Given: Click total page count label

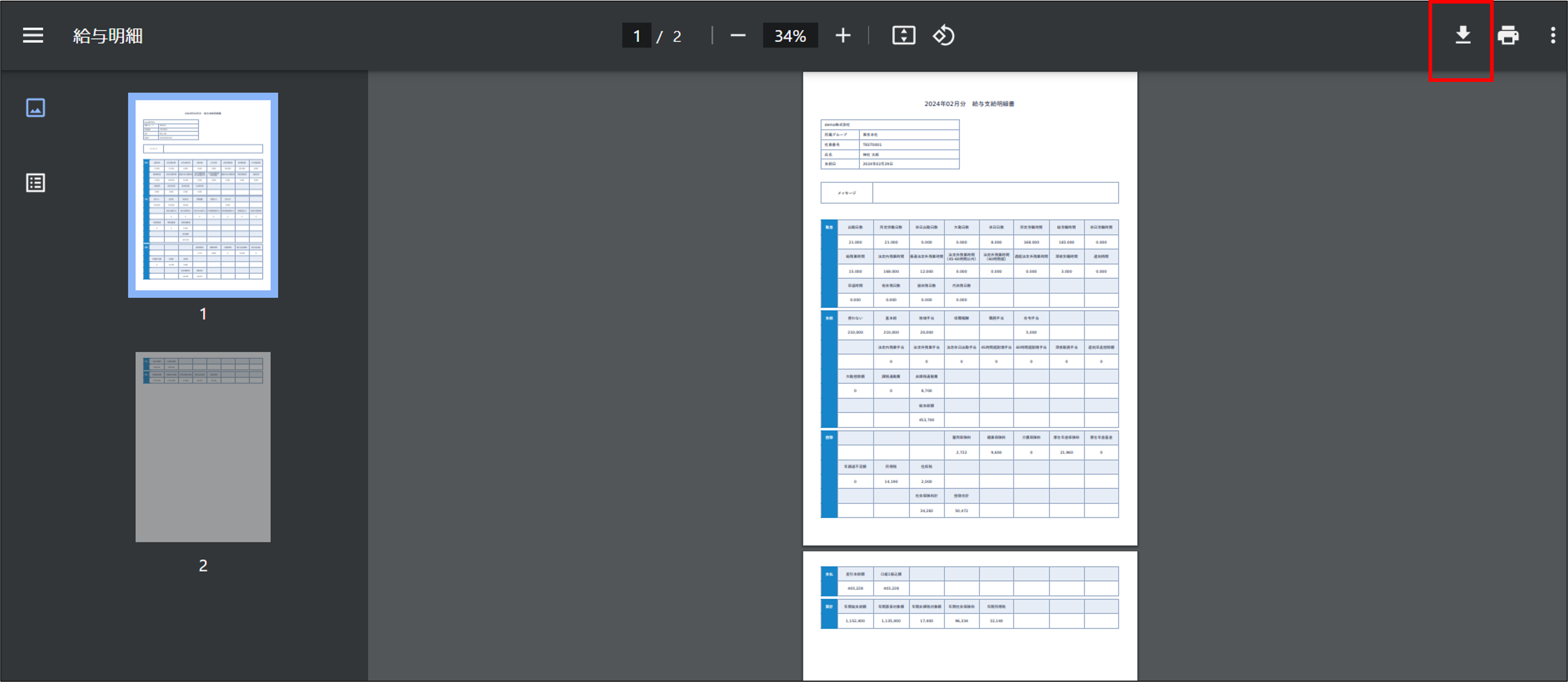Looking at the screenshot, I should [x=677, y=37].
